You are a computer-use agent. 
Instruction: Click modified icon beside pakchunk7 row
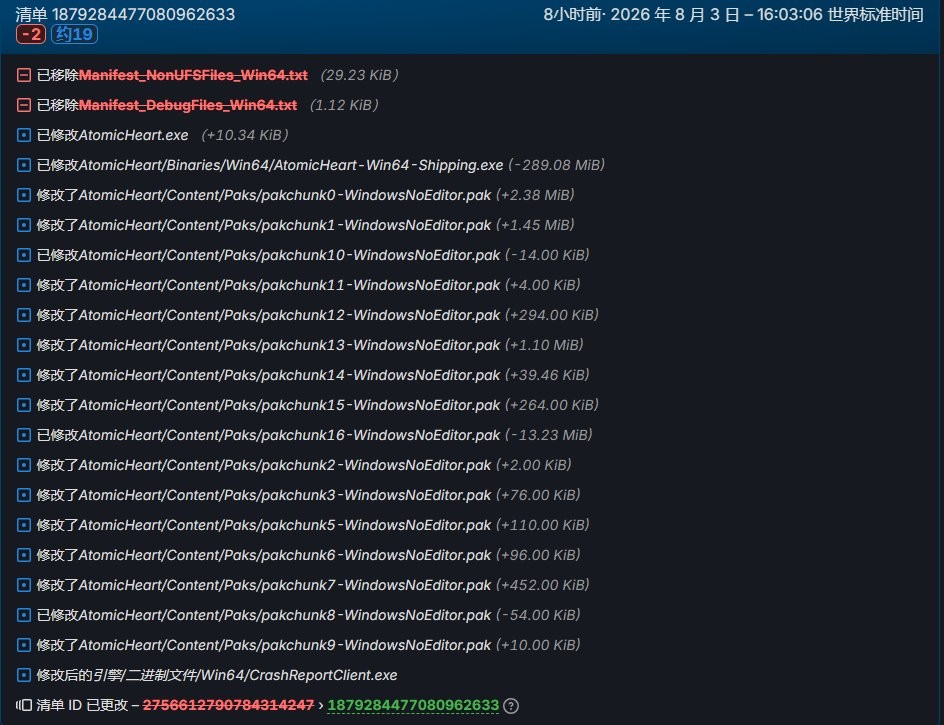coord(23,585)
